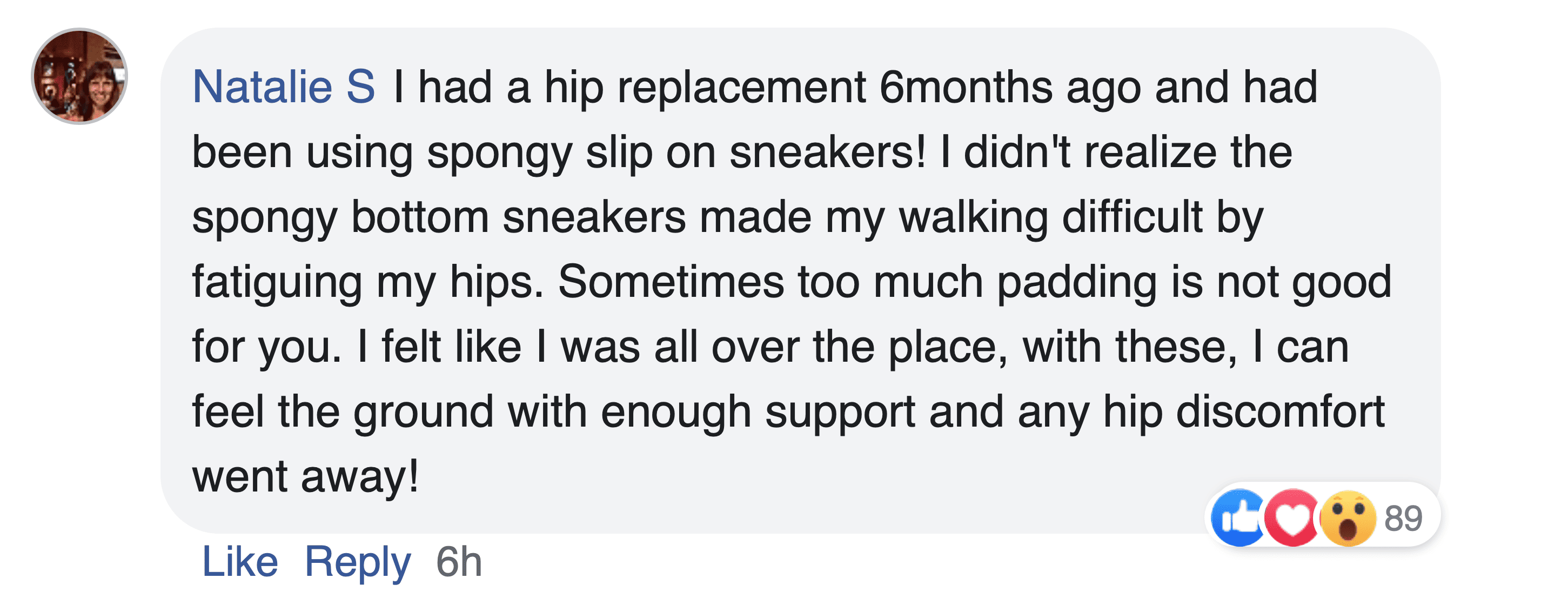
Task: Click the closing words "went away!"
Action: [306, 476]
